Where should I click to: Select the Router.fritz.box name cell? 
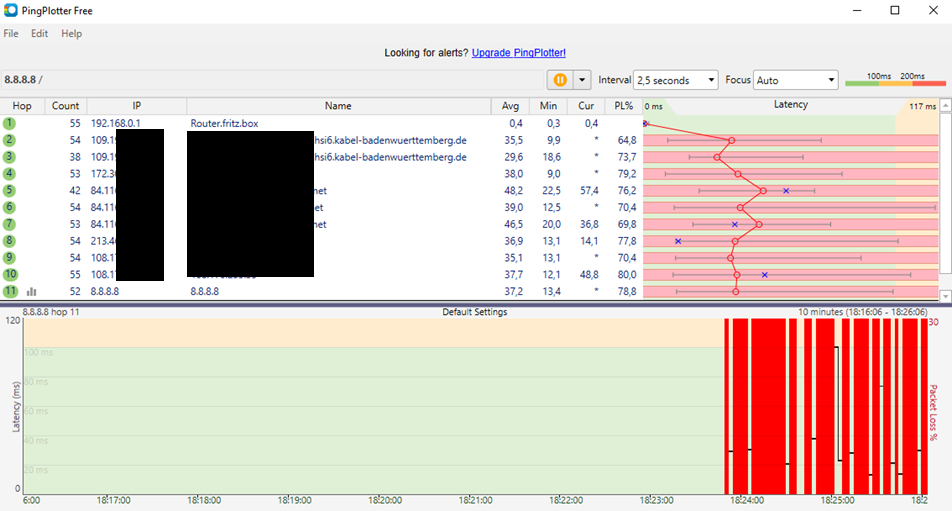coord(225,123)
